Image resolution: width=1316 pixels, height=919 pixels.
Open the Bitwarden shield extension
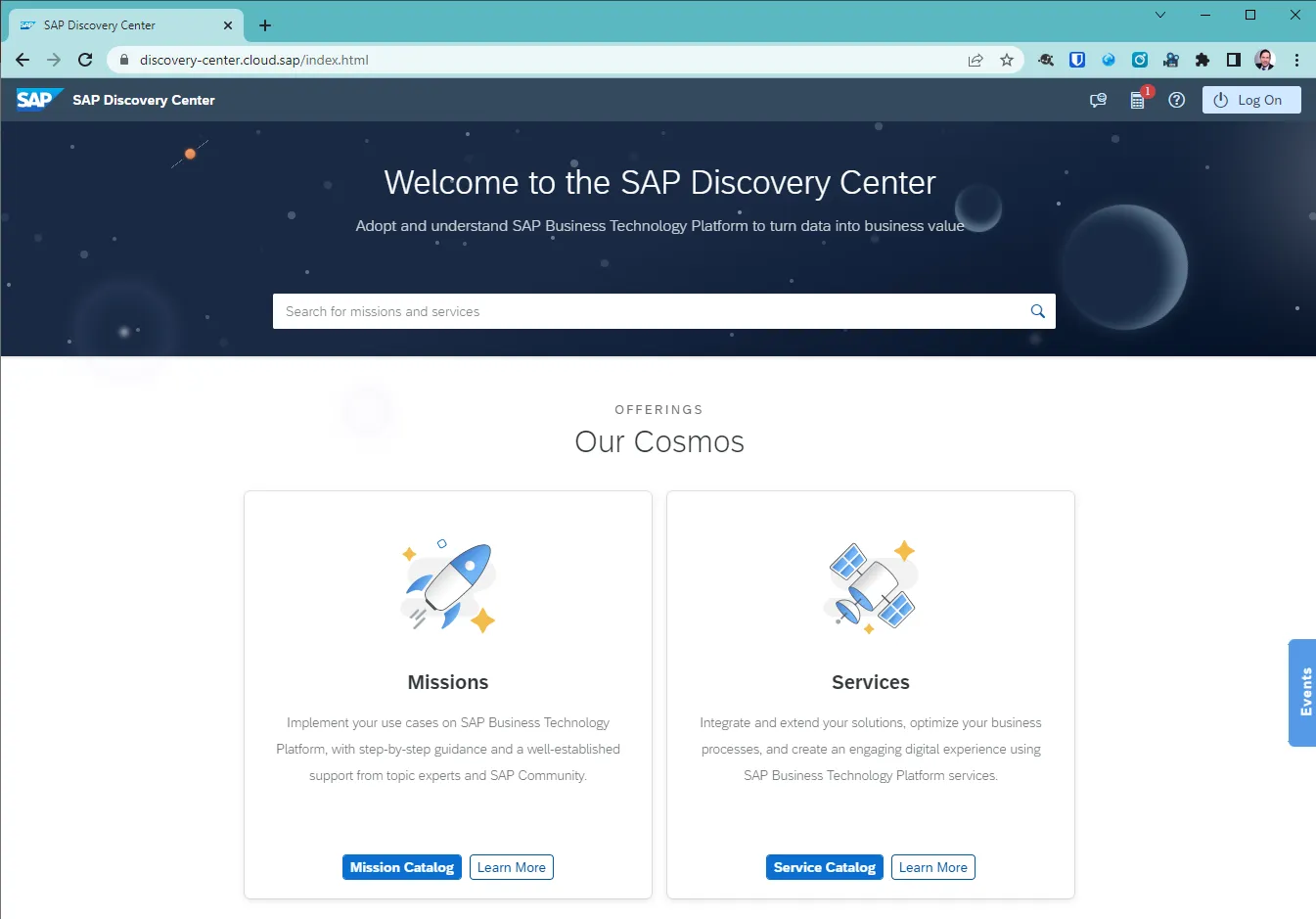point(1077,60)
